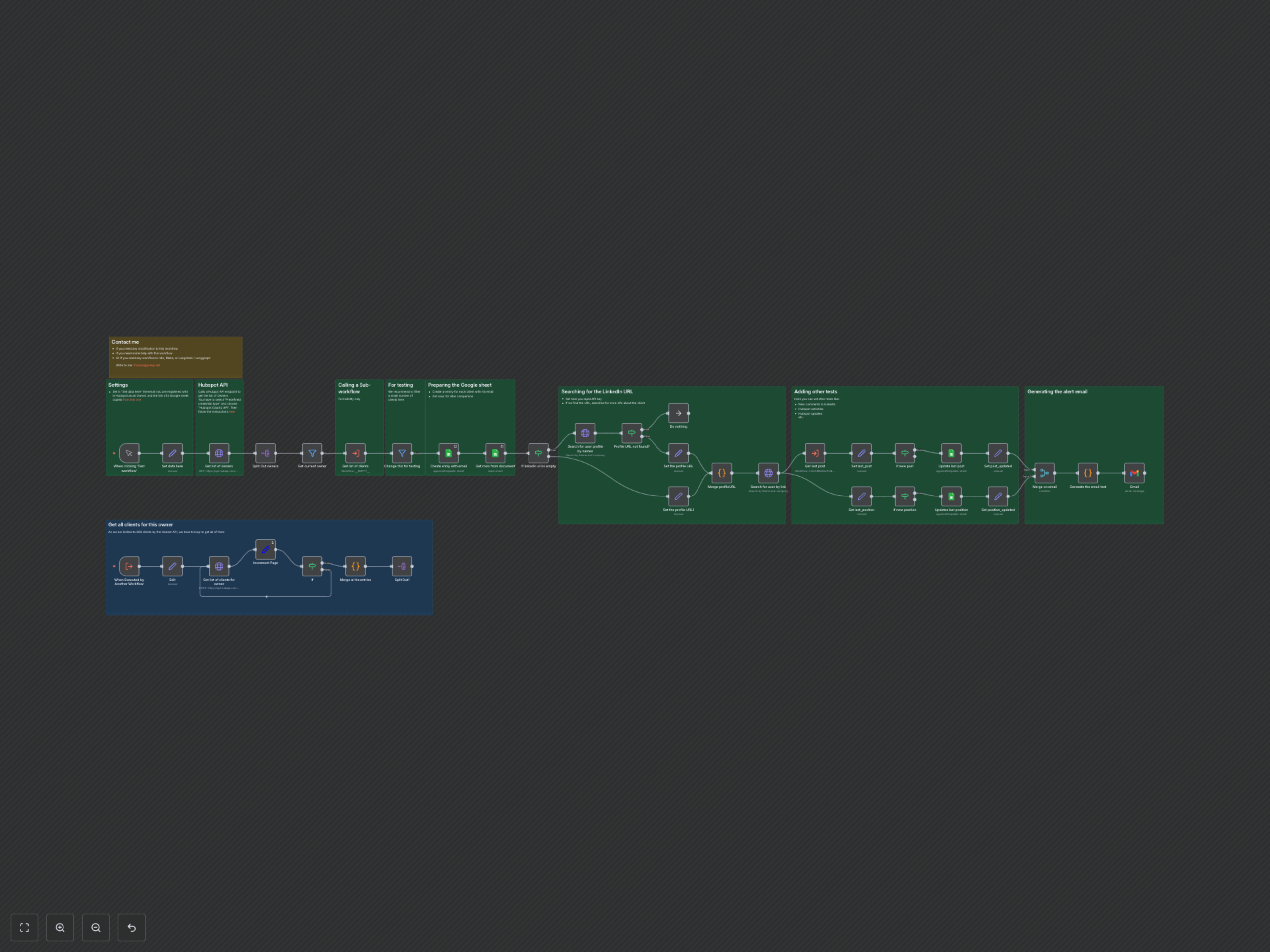Open the "Get current owner" filter node
The image size is (1270, 952).
(312, 453)
